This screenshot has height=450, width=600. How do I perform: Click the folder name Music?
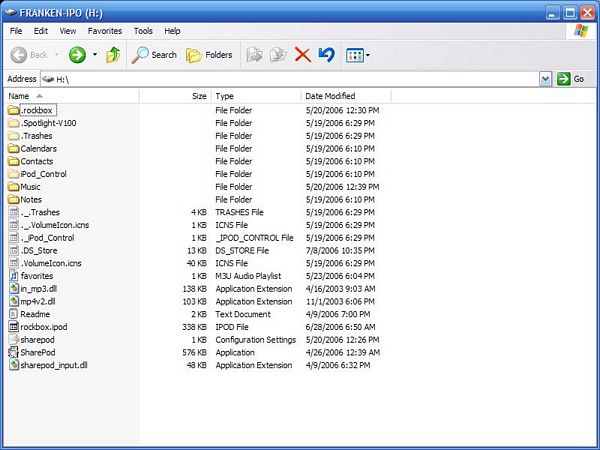tap(30, 187)
